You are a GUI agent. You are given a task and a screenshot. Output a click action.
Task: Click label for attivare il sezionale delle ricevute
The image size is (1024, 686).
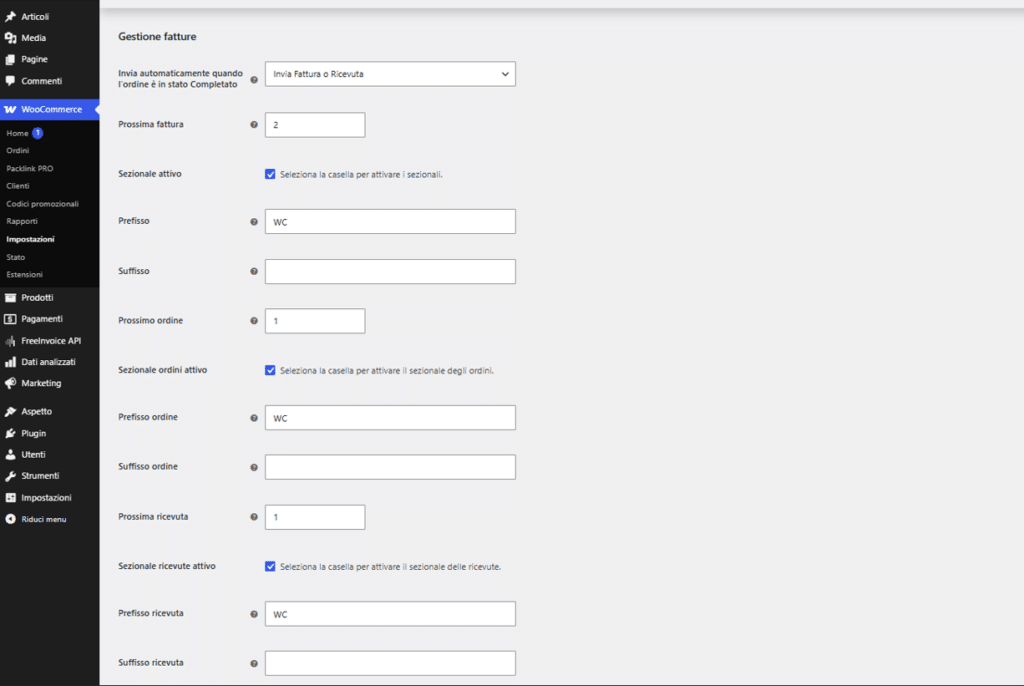391,566
